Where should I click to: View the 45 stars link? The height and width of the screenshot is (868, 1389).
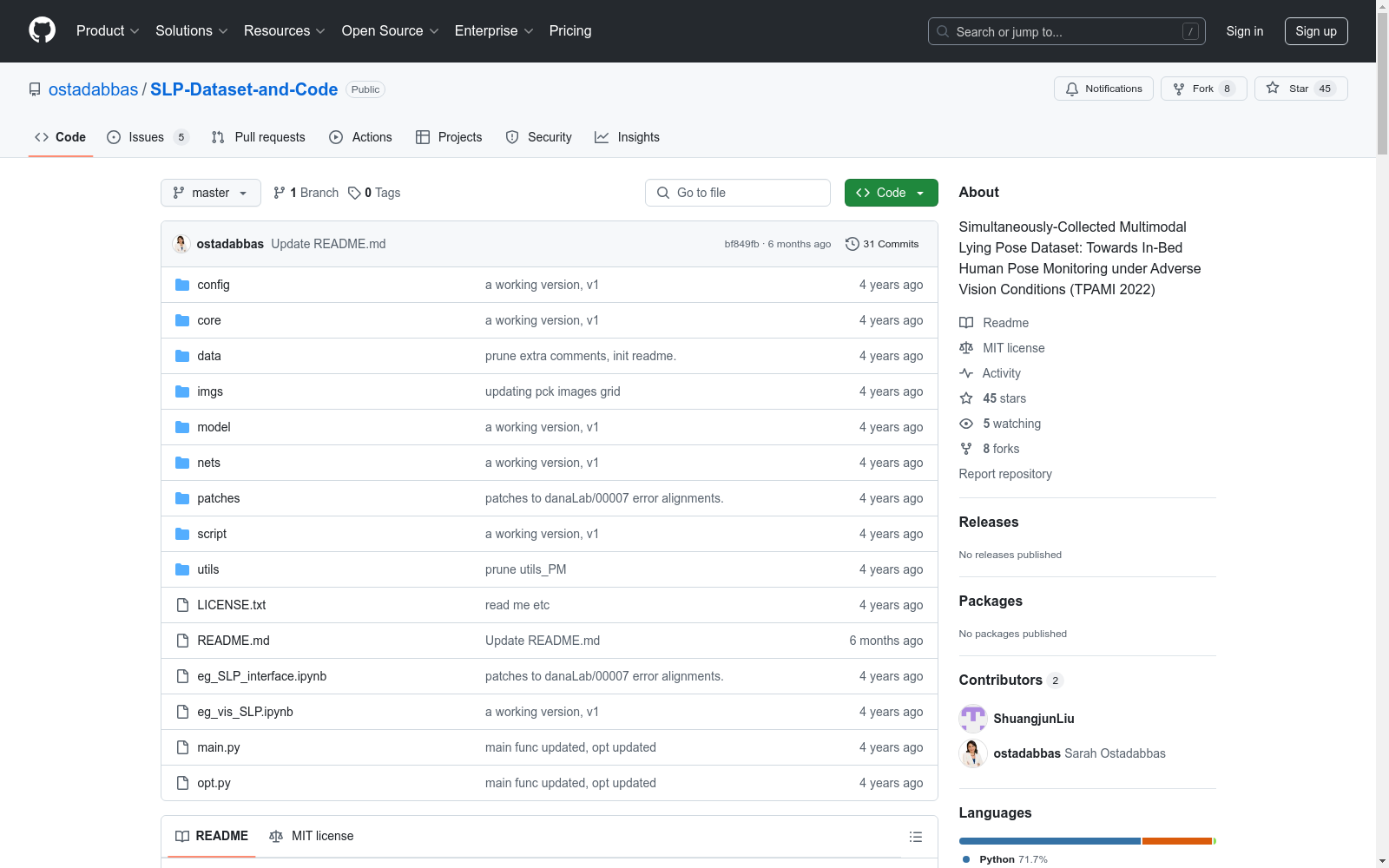pyautogui.click(x=993, y=398)
